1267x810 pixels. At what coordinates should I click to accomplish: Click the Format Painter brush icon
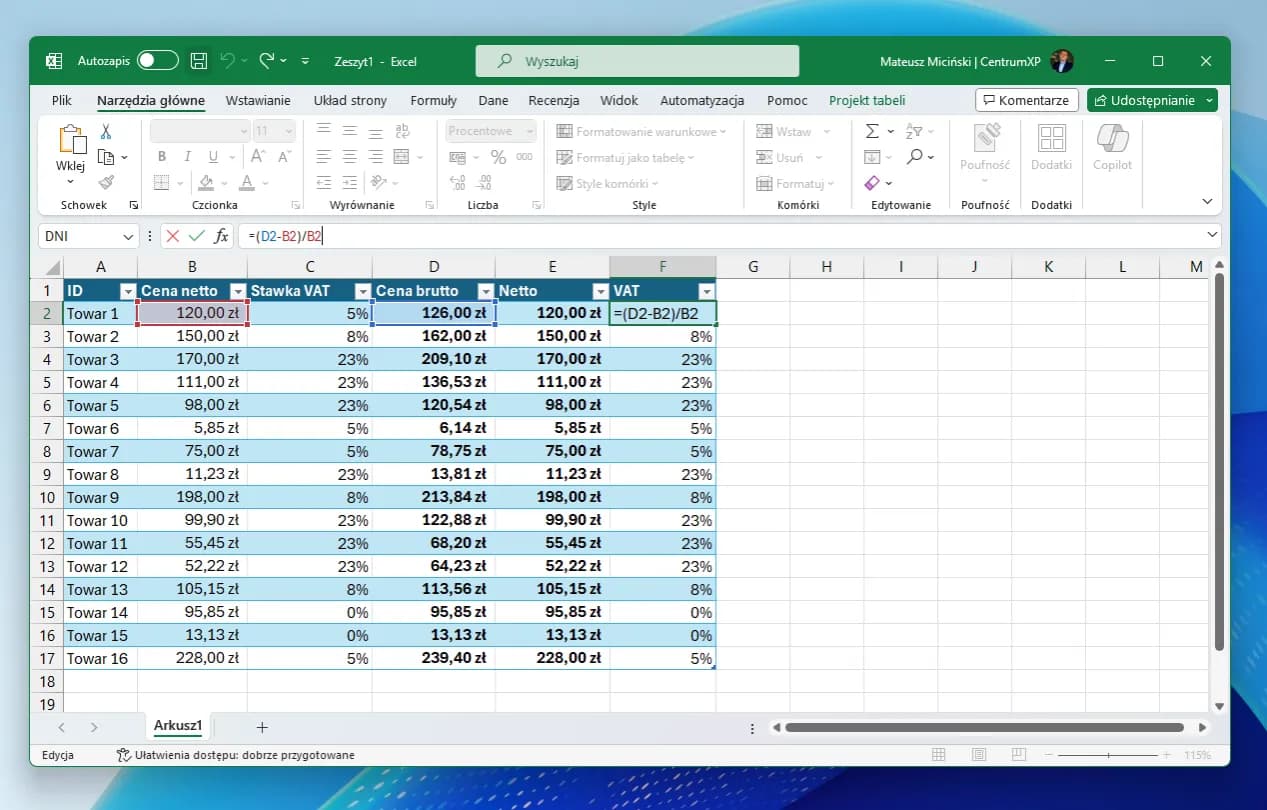(106, 183)
